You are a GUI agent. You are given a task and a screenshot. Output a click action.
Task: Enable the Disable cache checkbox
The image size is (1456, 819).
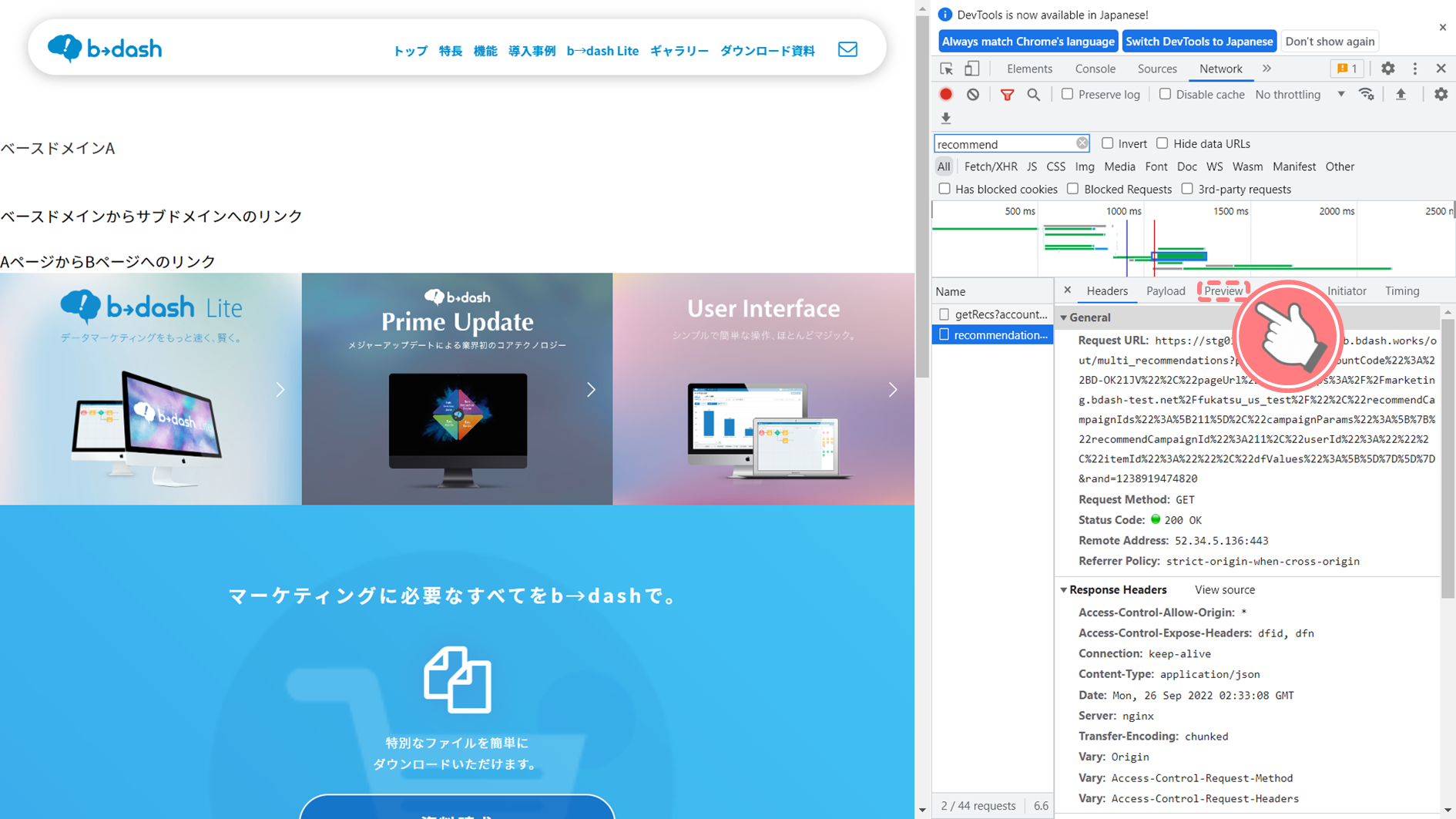pos(1165,94)
